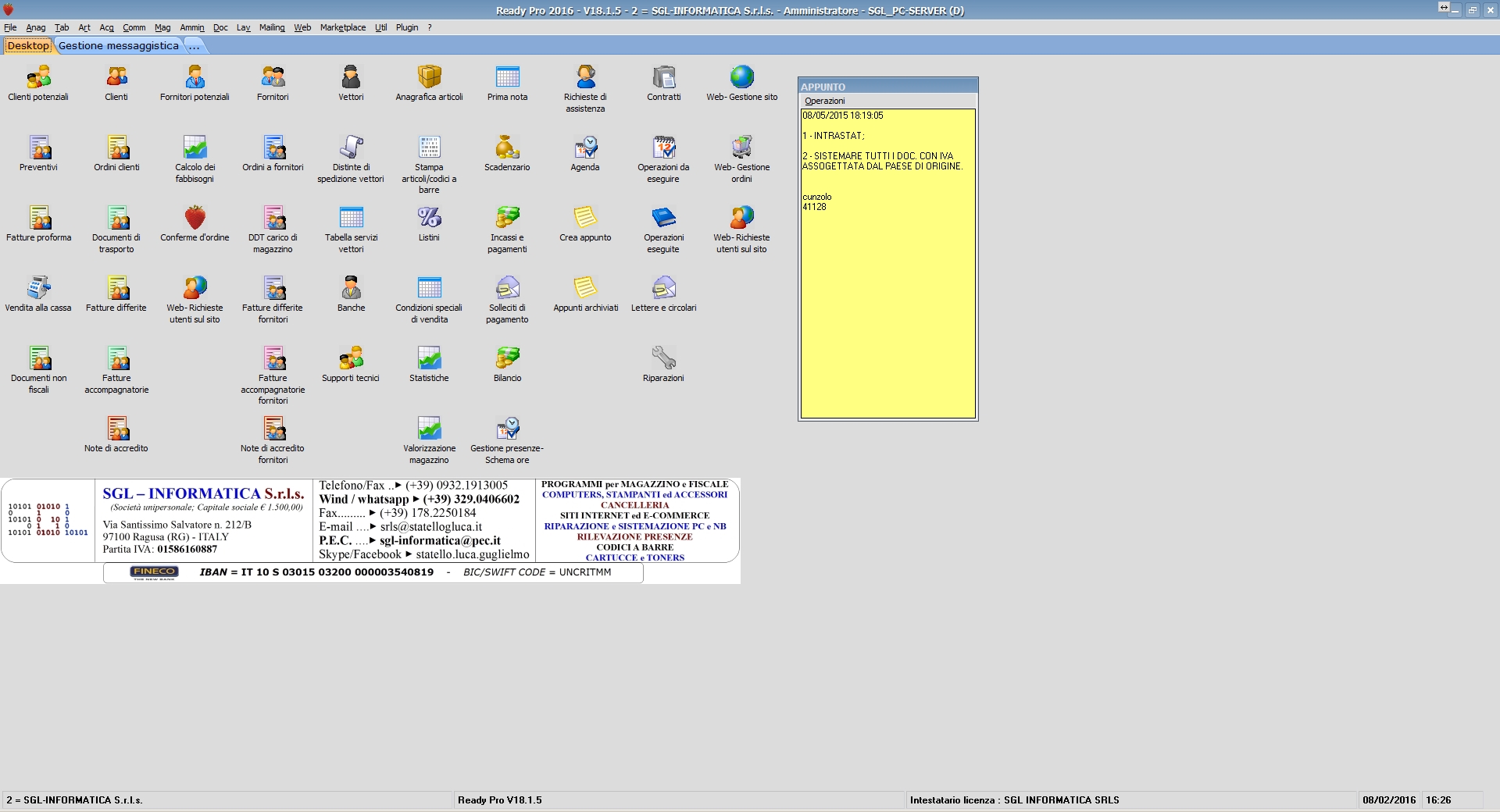Screen dimensions: 1500x812
Task: Open Solleciti di pagamento icon
Action: click(507, 288)
